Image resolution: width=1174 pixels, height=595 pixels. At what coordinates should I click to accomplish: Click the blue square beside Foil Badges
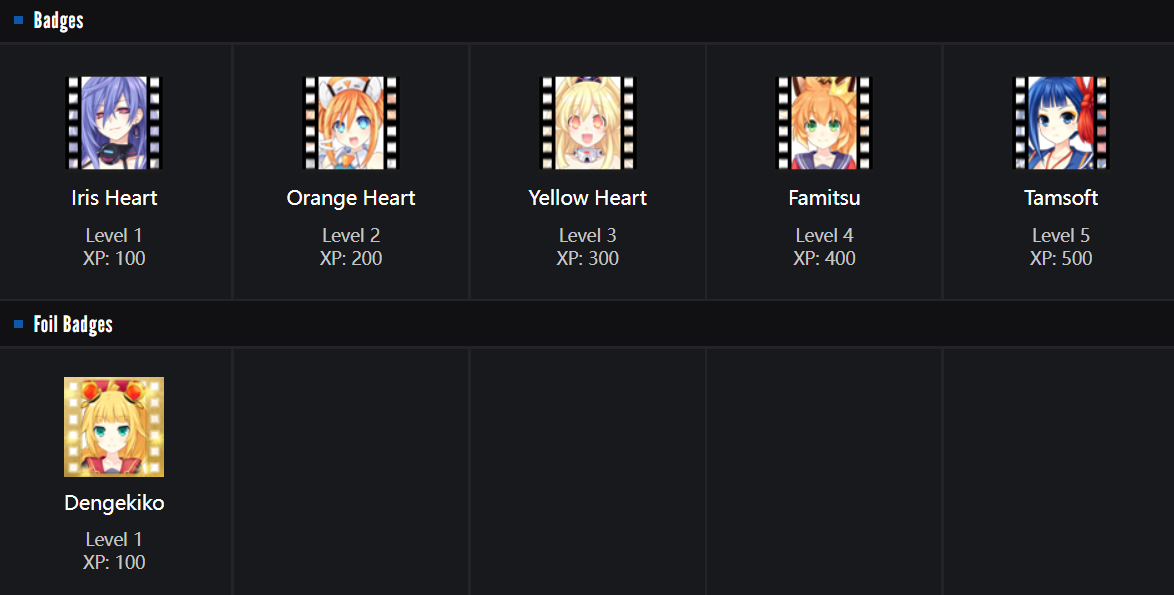pyautogui.click(x=18, y=324)
